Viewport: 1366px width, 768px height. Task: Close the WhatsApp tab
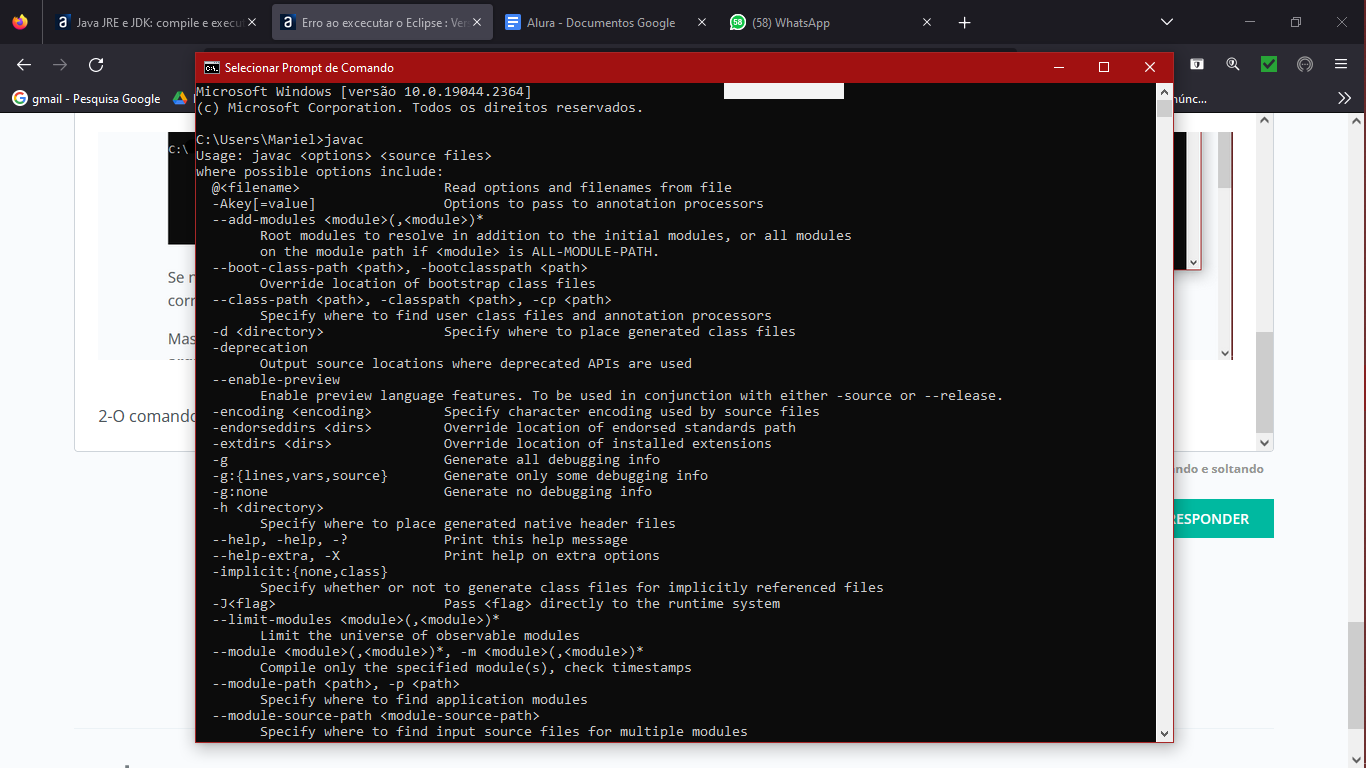click(x=926, y=22)
